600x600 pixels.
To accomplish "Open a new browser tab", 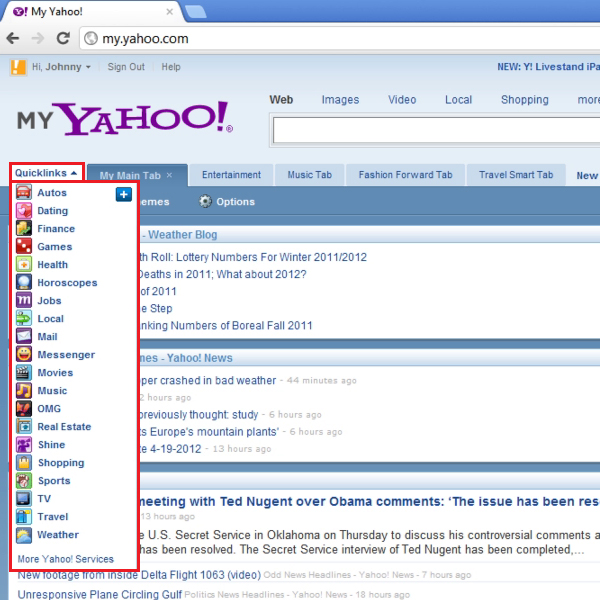I will point(195,11).
